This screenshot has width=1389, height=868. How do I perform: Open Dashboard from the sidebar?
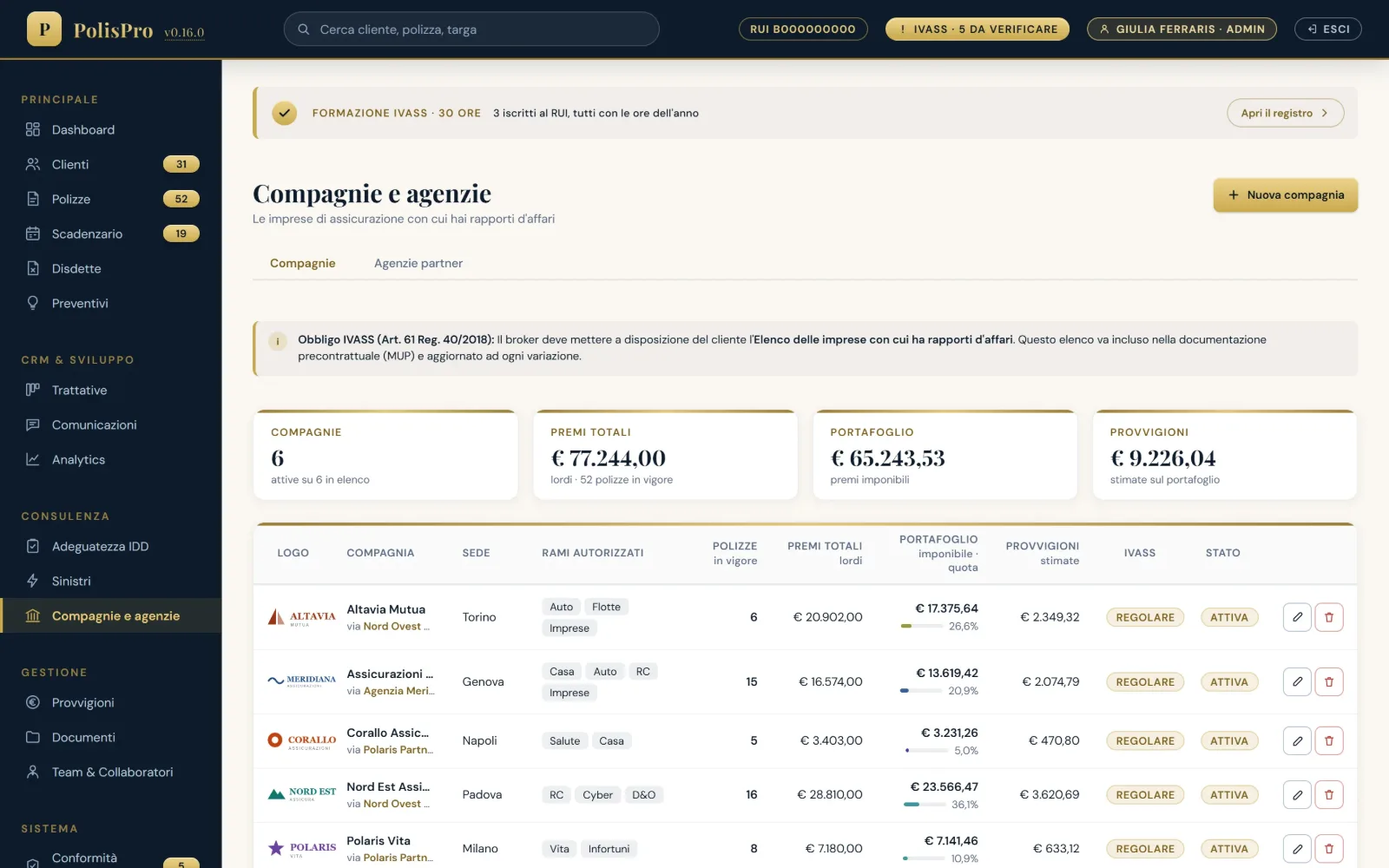pos(111,129)
